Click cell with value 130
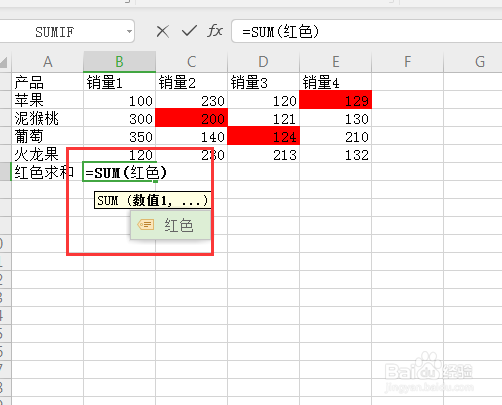502x405 pixels. click(335, 118)
